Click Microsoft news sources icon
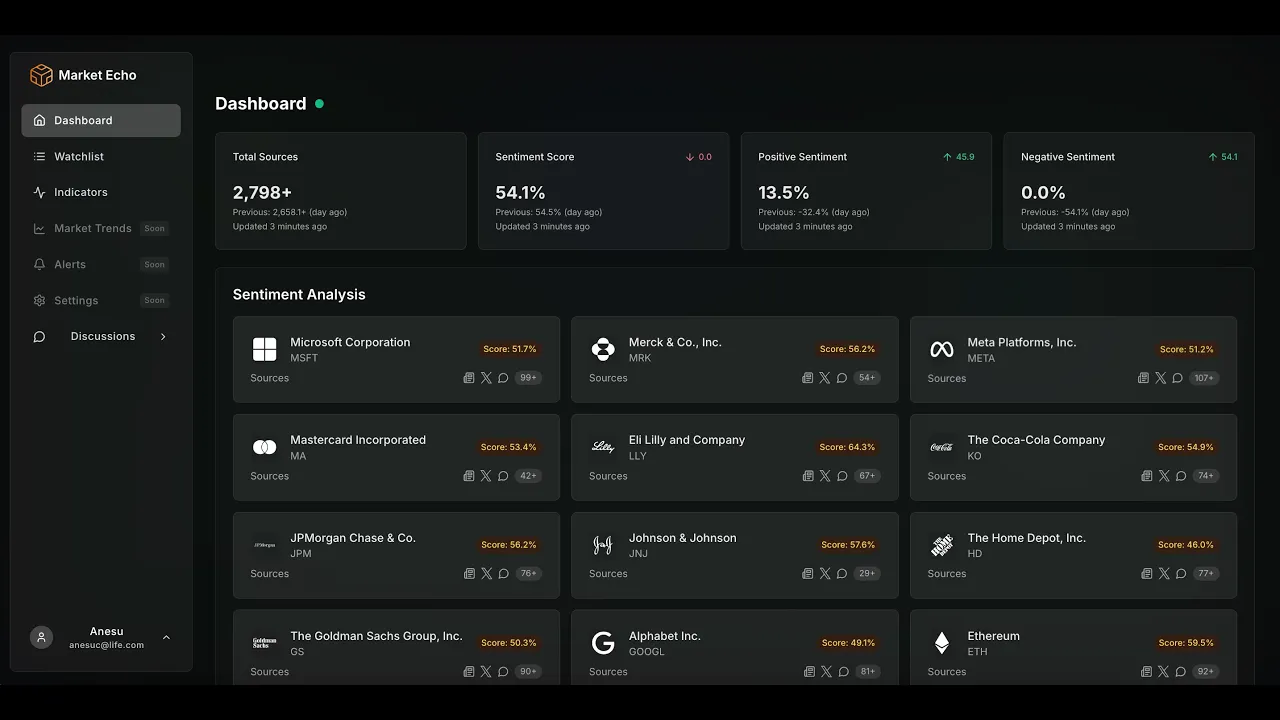This screenshot has width=1280, height=720. coord(469,378)
